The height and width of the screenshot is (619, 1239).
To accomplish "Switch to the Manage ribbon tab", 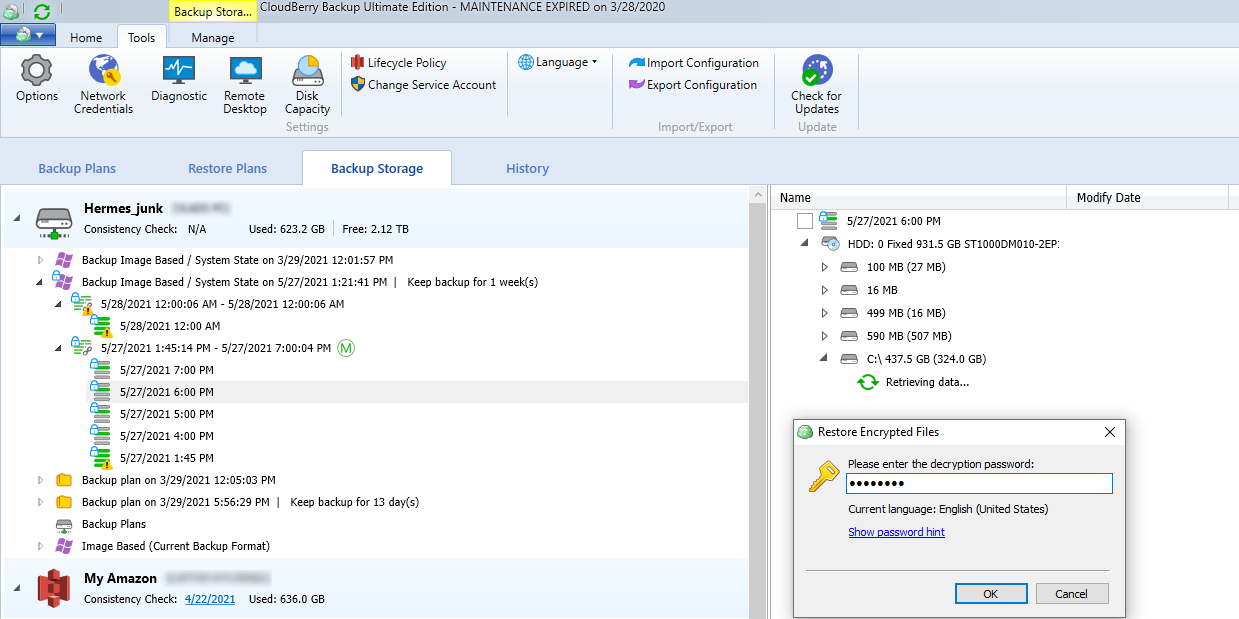I will (x=212, y=38).
